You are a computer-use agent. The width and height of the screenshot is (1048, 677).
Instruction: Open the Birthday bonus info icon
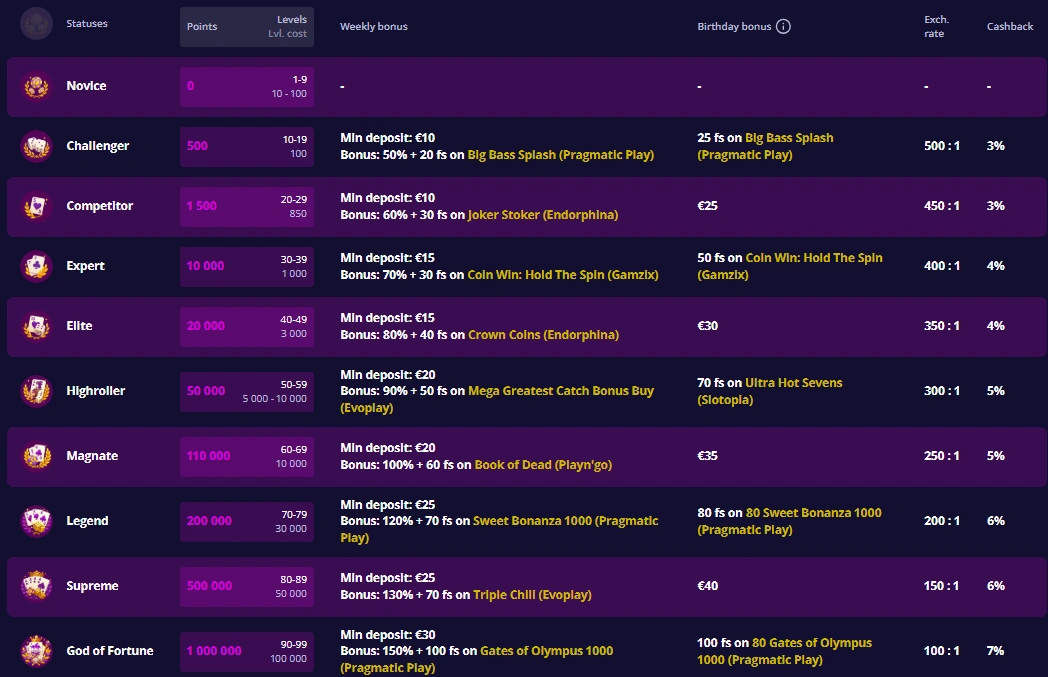tap(783, 26)
